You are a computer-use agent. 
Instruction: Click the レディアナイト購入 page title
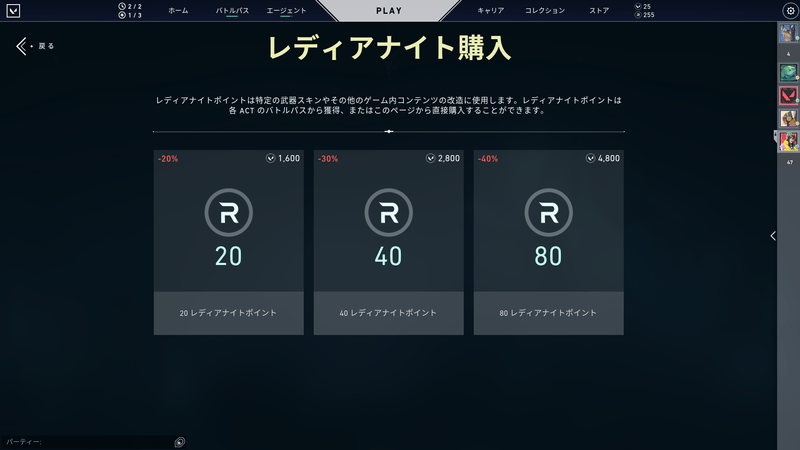pyautogui.click(x=389, y=48)
